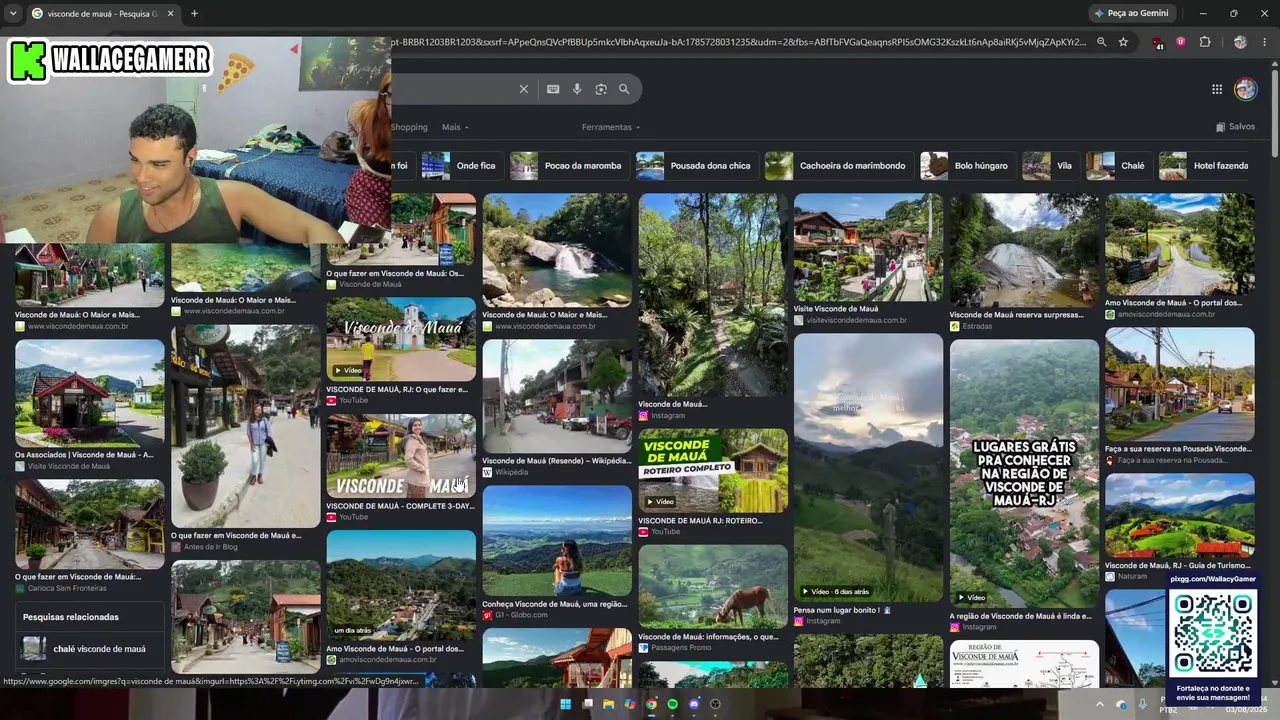Open File Explorer from the taskbar
The height and width of the screenshot is (720, 1280).
[x=608, y=704]
